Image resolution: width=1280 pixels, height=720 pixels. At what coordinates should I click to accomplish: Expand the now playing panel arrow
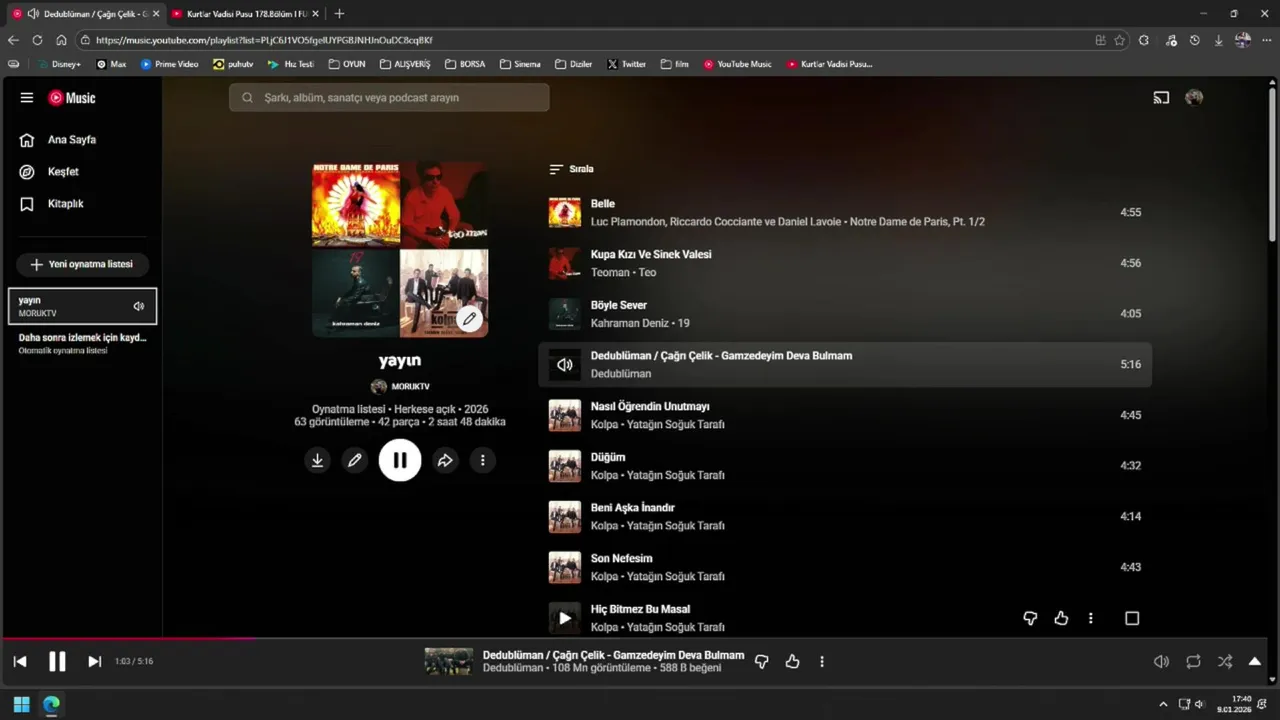[x=1255, y=662]
